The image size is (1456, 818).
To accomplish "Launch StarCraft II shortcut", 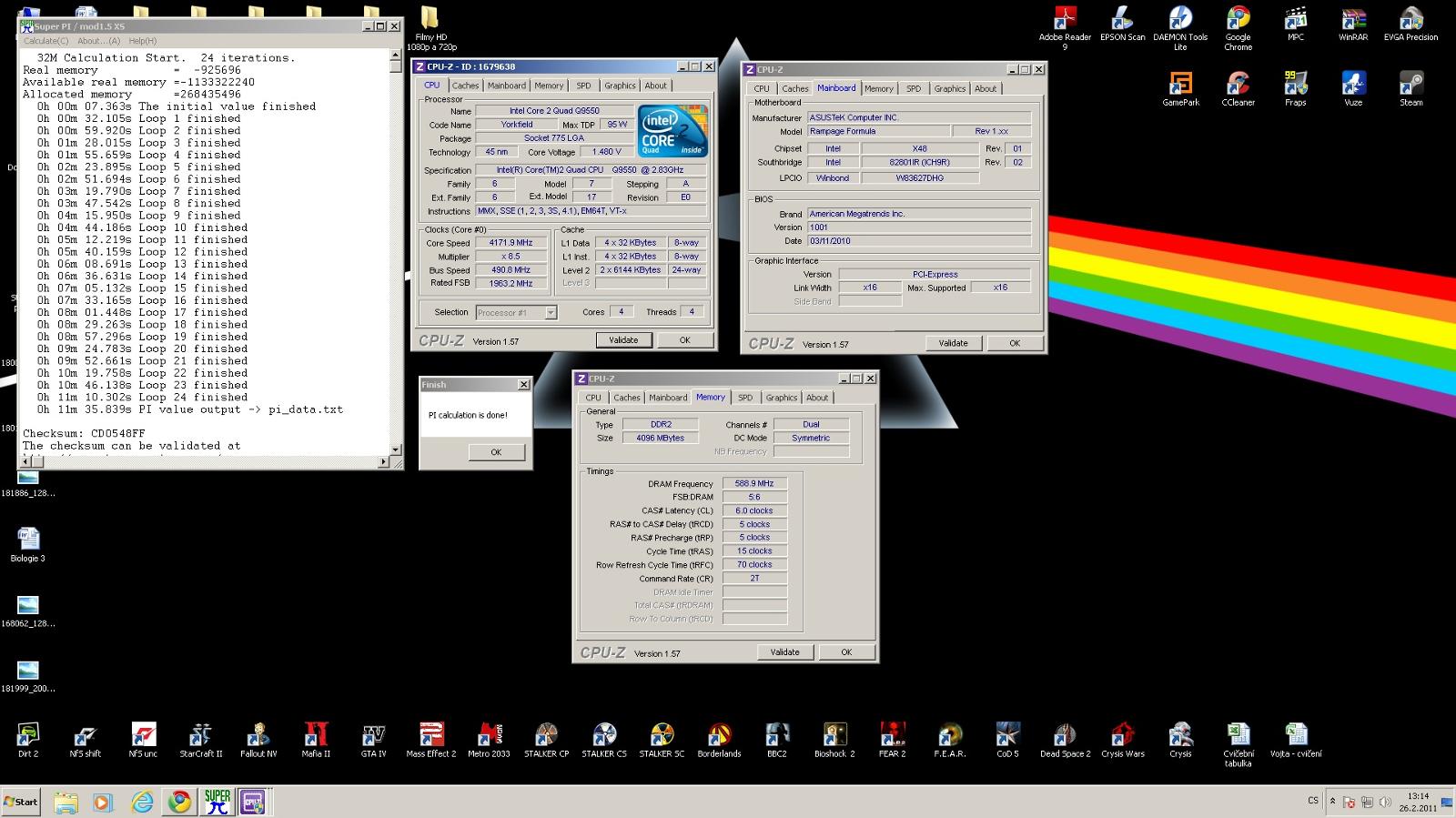I will point(200,740).
